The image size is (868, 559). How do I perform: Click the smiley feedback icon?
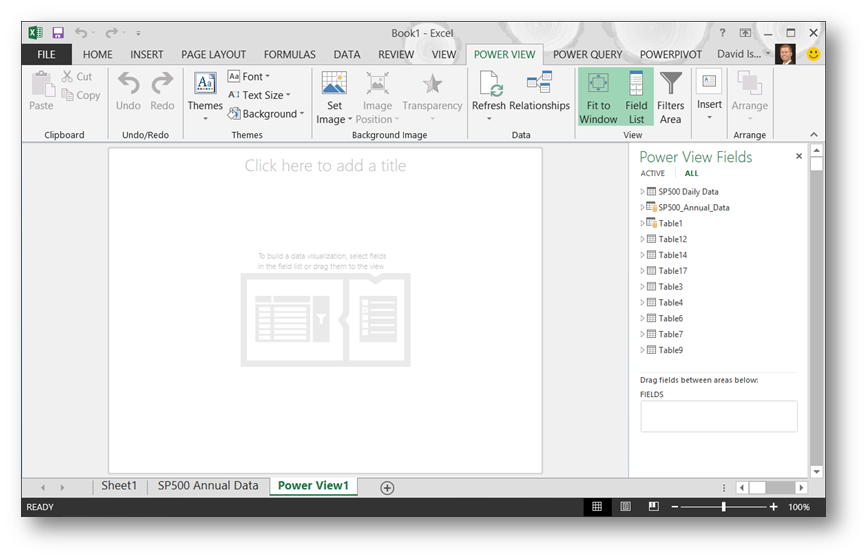813,54
